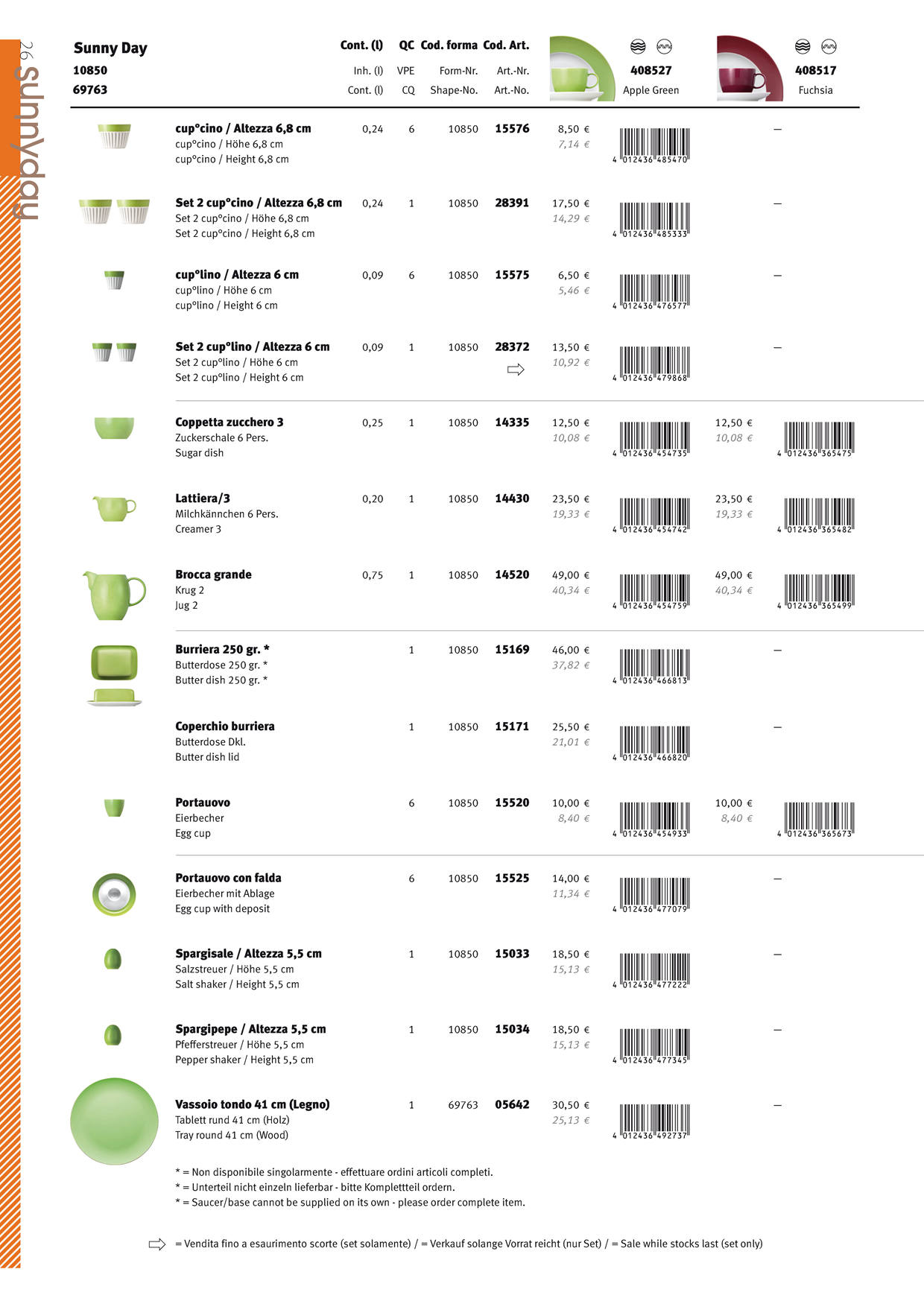Click the Cod. Art. column header
924x1307 pixels.
(x=506, y=45)
